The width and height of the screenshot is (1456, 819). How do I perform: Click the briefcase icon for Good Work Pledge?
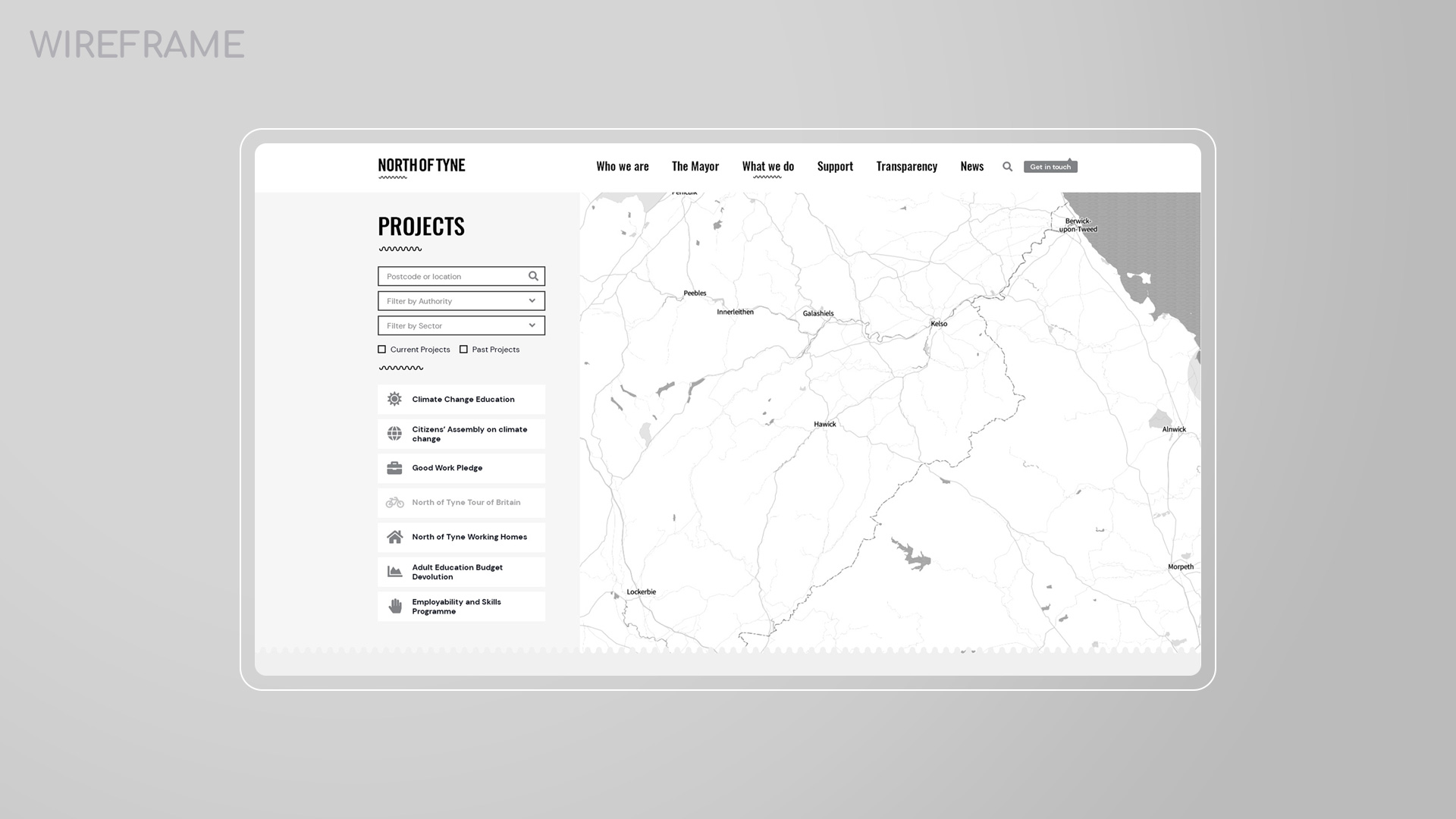(x=394, y=468)
